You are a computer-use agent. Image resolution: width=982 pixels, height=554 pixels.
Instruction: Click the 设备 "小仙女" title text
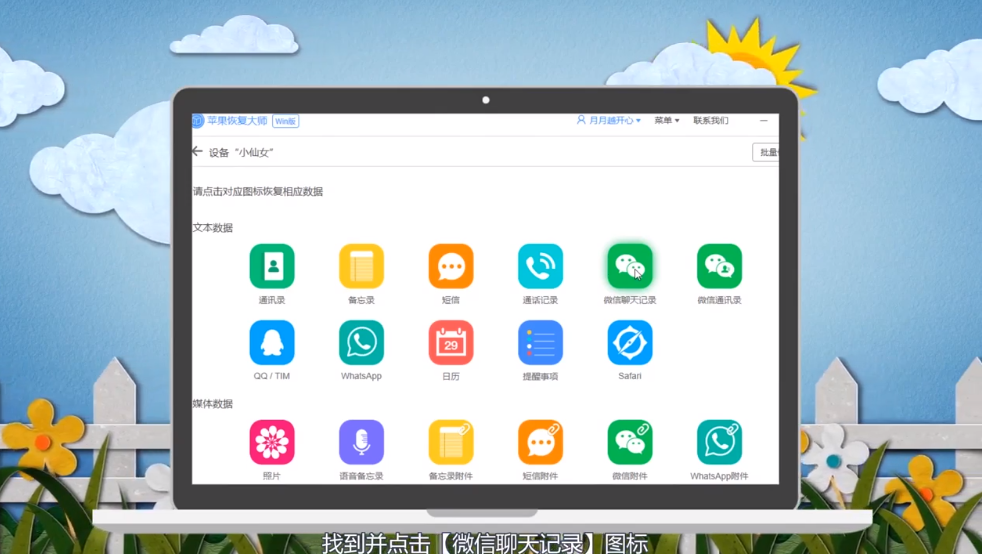(x=241, y=152)
